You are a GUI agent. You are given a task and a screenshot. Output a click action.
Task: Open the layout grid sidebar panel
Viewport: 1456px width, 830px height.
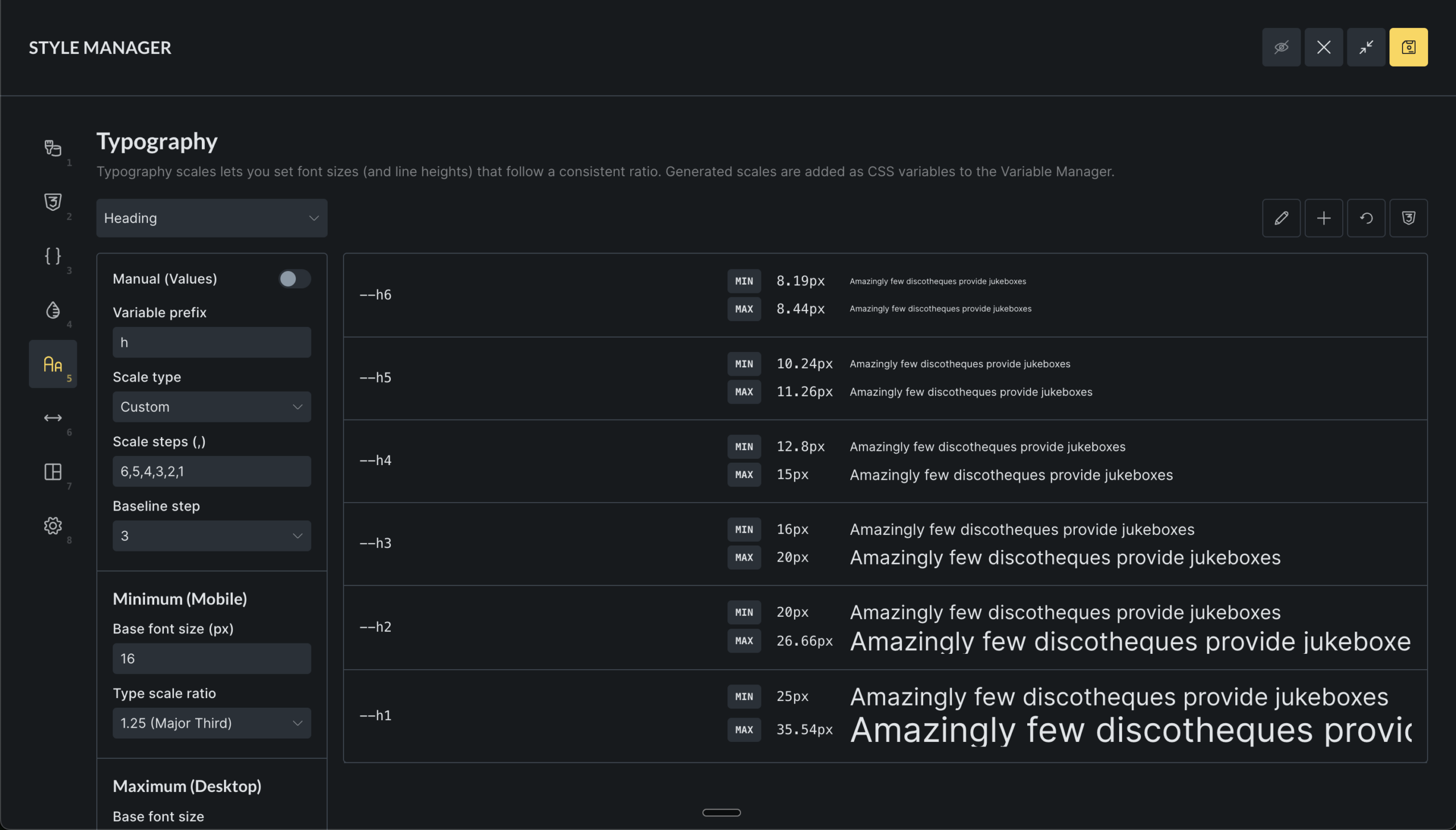(52, 472)
